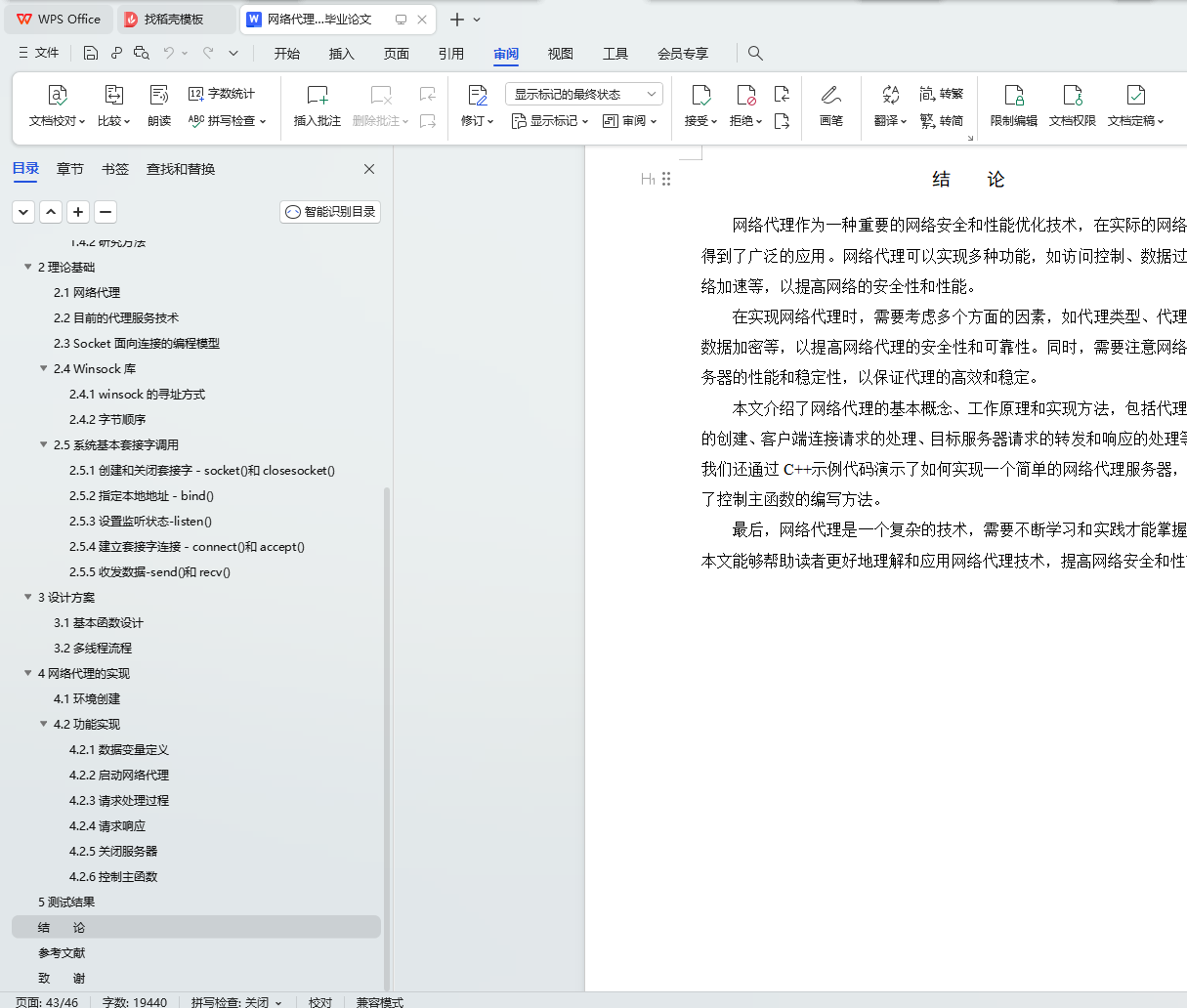Click the save icon in quick access bar
The width and height of the screenshot is (1187, 1008).
[x=91, y=53]
